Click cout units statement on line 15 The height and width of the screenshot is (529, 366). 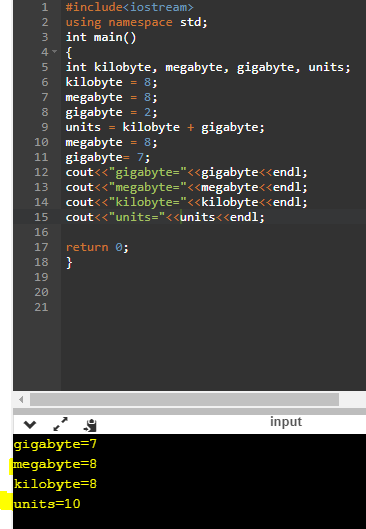165,217
